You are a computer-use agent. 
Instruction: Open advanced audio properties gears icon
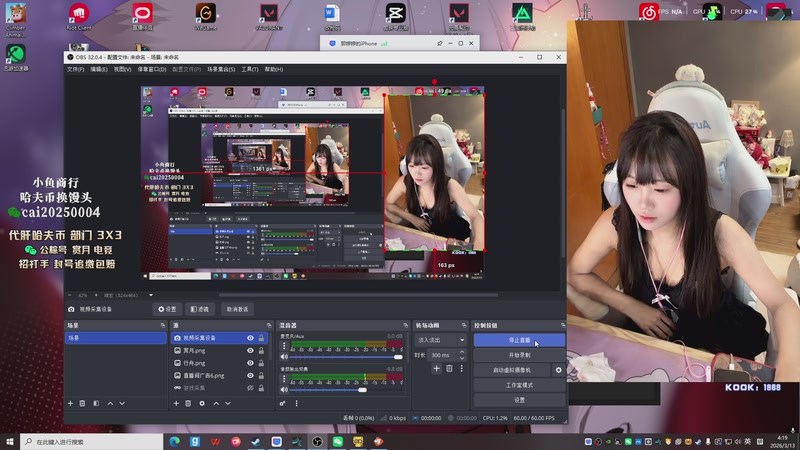coord(283,403)
